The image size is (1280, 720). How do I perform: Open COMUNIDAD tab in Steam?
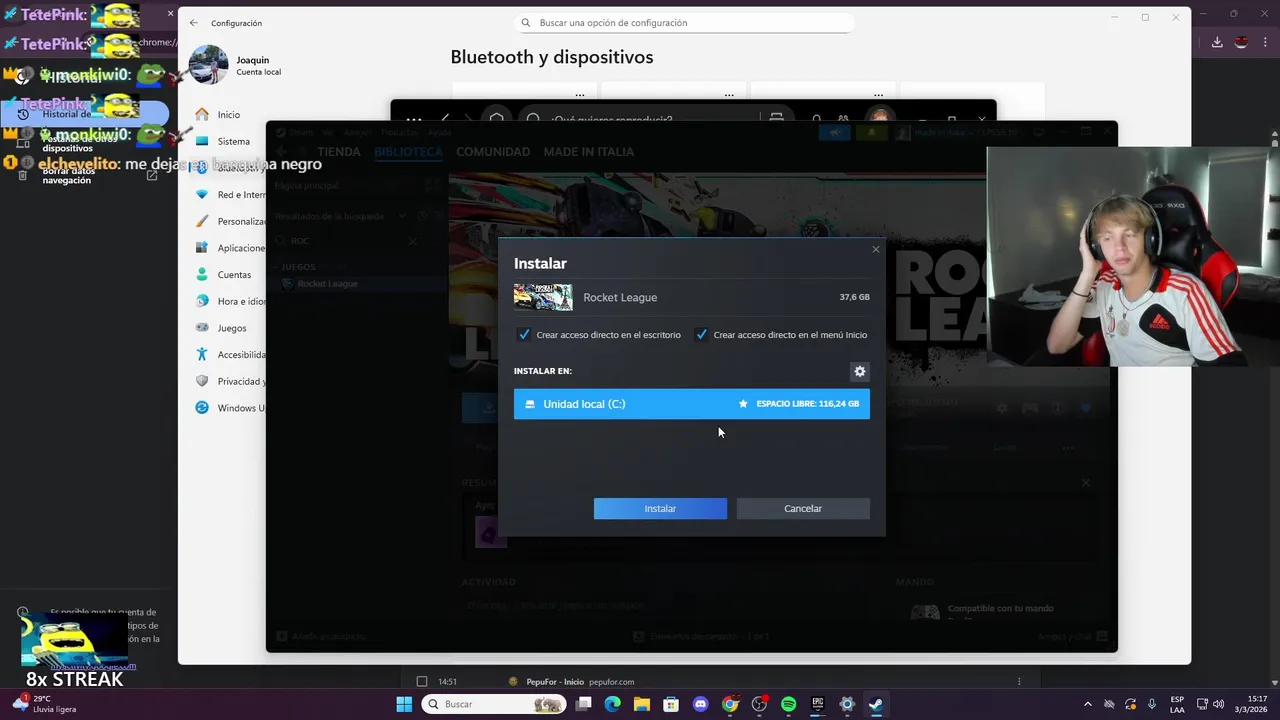[493, 152]
